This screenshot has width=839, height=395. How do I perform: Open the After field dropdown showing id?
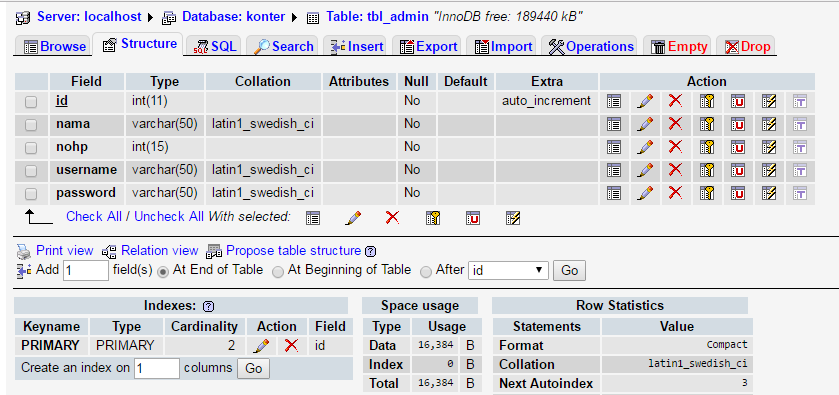(508, 271)
